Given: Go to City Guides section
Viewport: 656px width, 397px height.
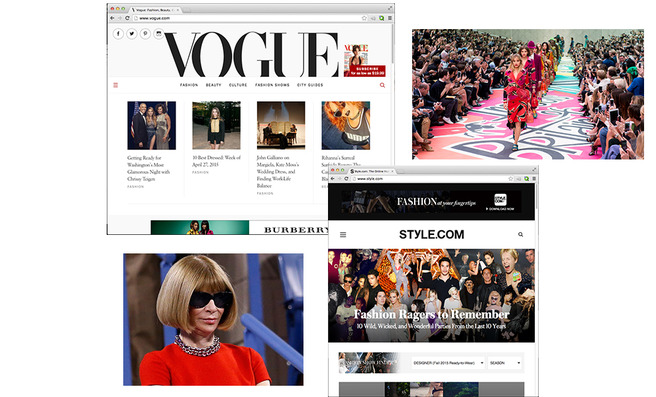Looking at the screenshot, I should coord(310,85).
